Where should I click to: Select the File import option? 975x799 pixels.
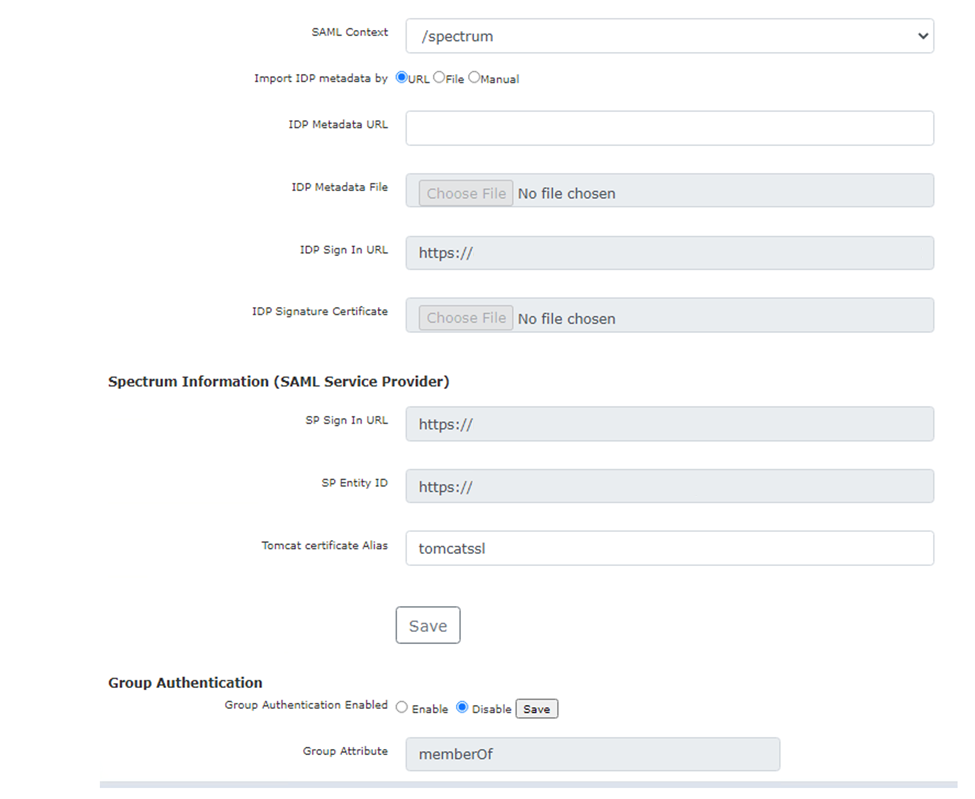coord(437,76)
